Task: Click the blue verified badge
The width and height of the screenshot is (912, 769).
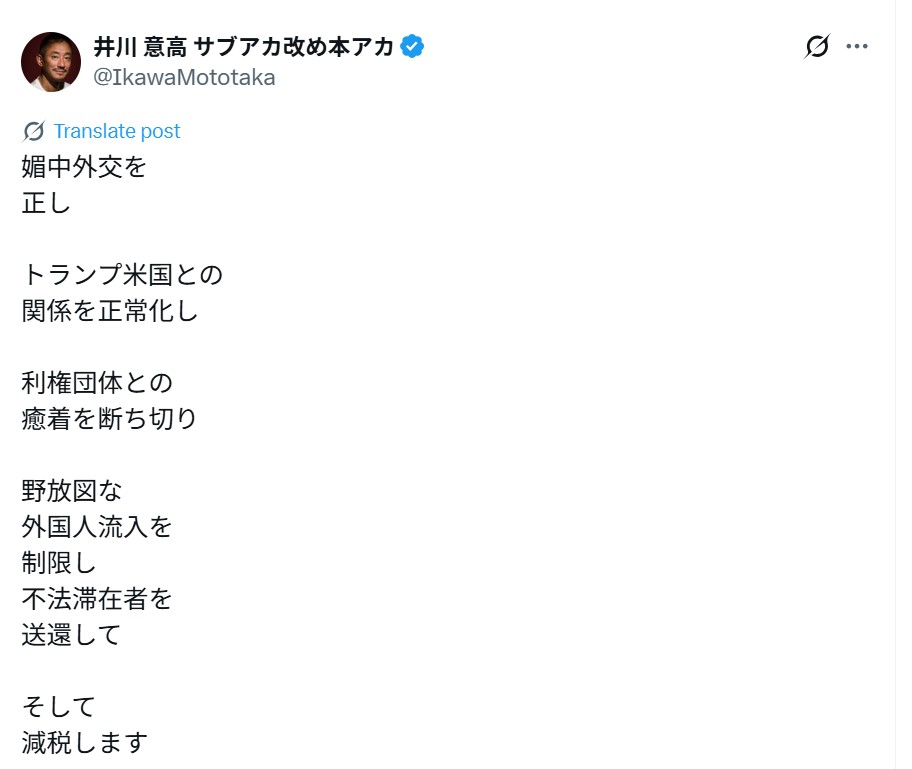Action: coord(412,47)
